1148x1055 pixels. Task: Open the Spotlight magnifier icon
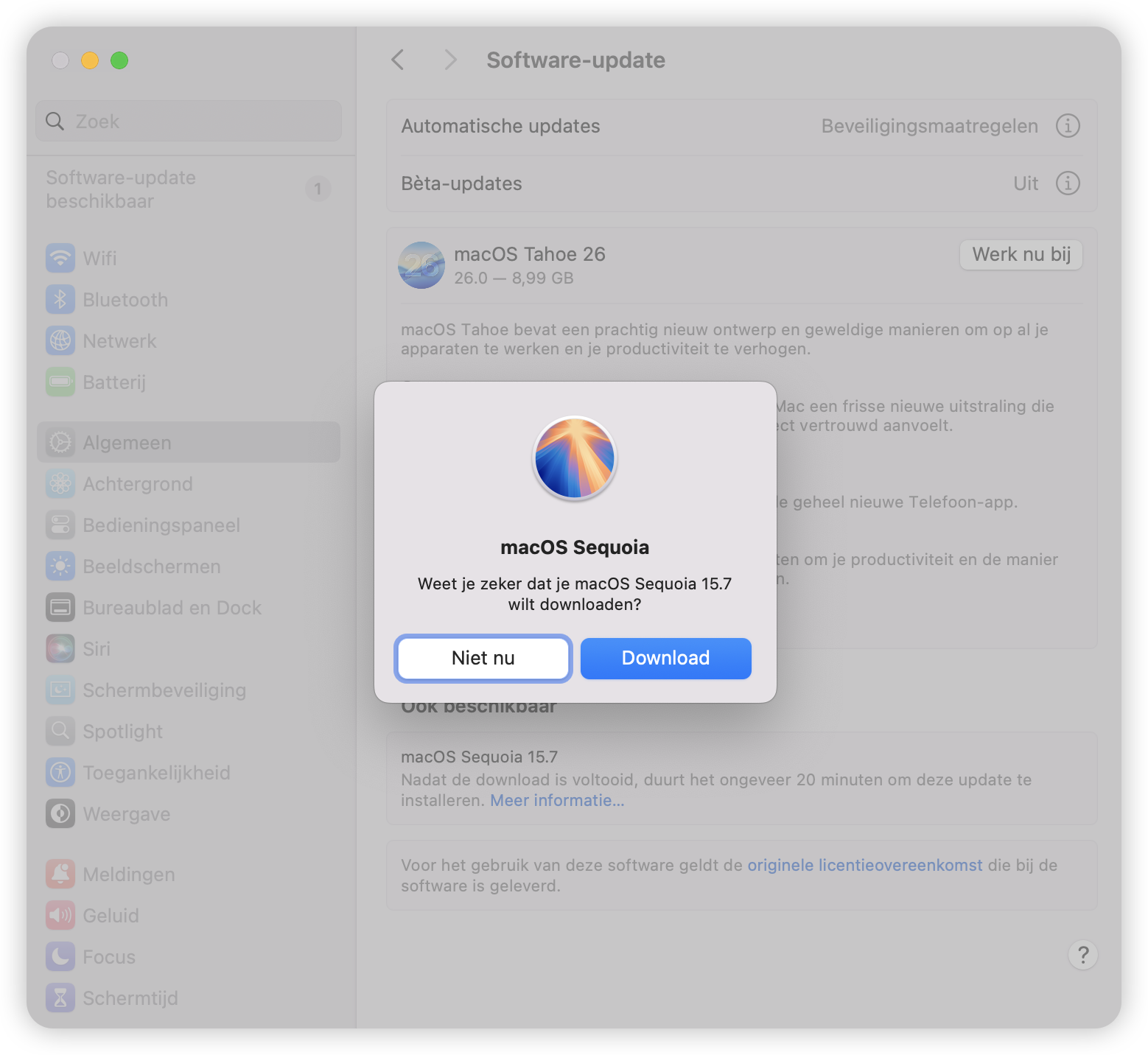60,732
